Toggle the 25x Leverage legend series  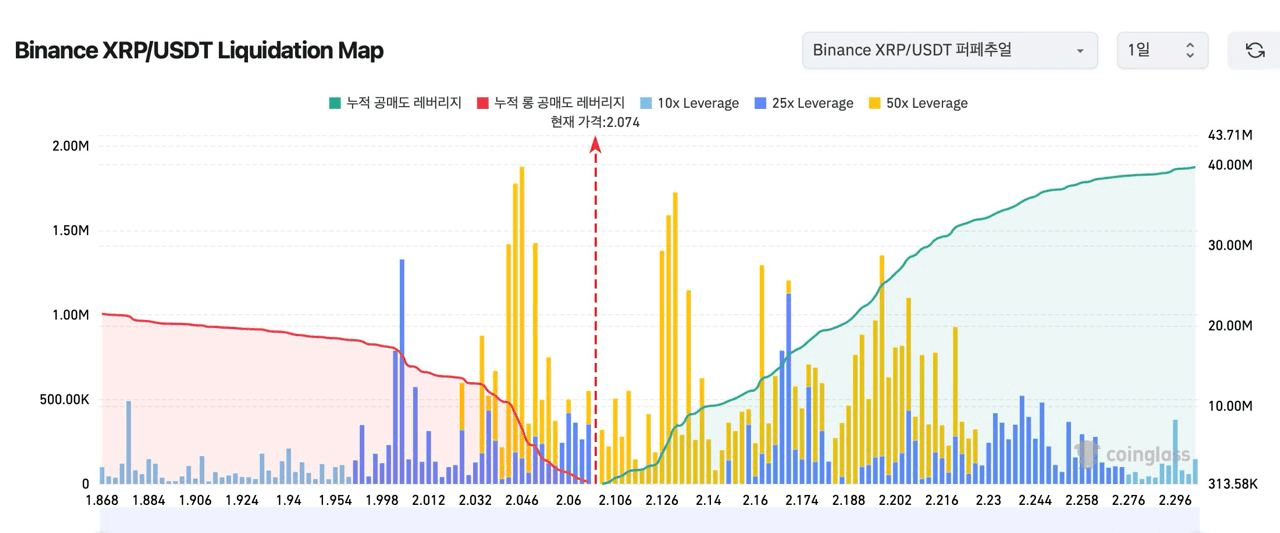804,103
